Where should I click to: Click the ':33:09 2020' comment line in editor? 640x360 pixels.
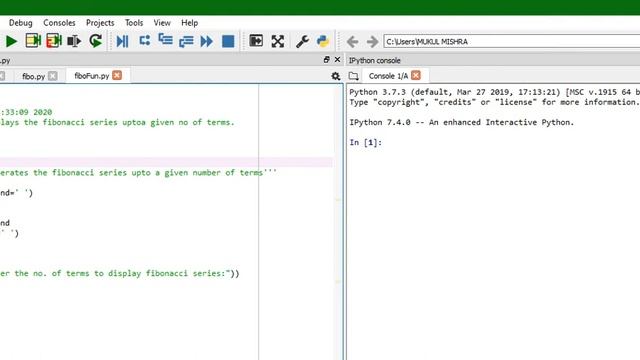[26, 112]
